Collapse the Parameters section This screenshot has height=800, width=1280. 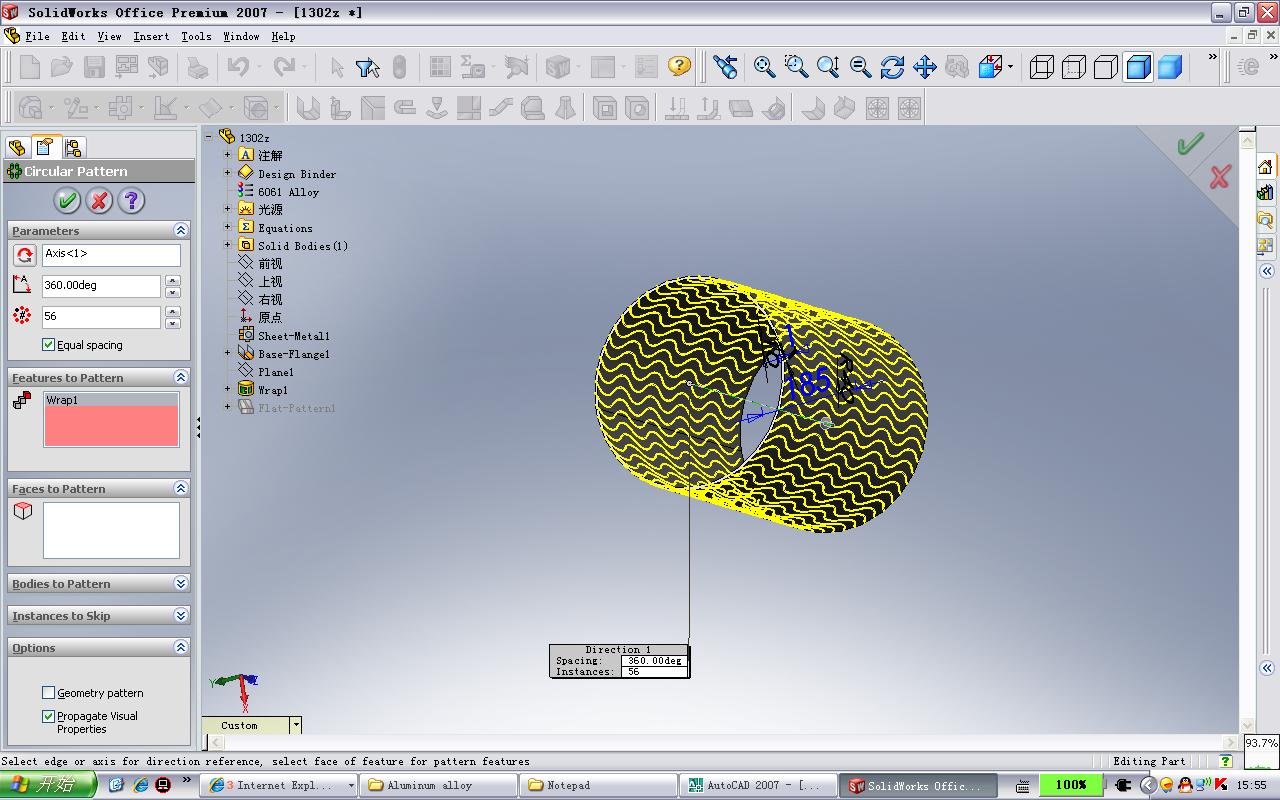pos(180,230)
